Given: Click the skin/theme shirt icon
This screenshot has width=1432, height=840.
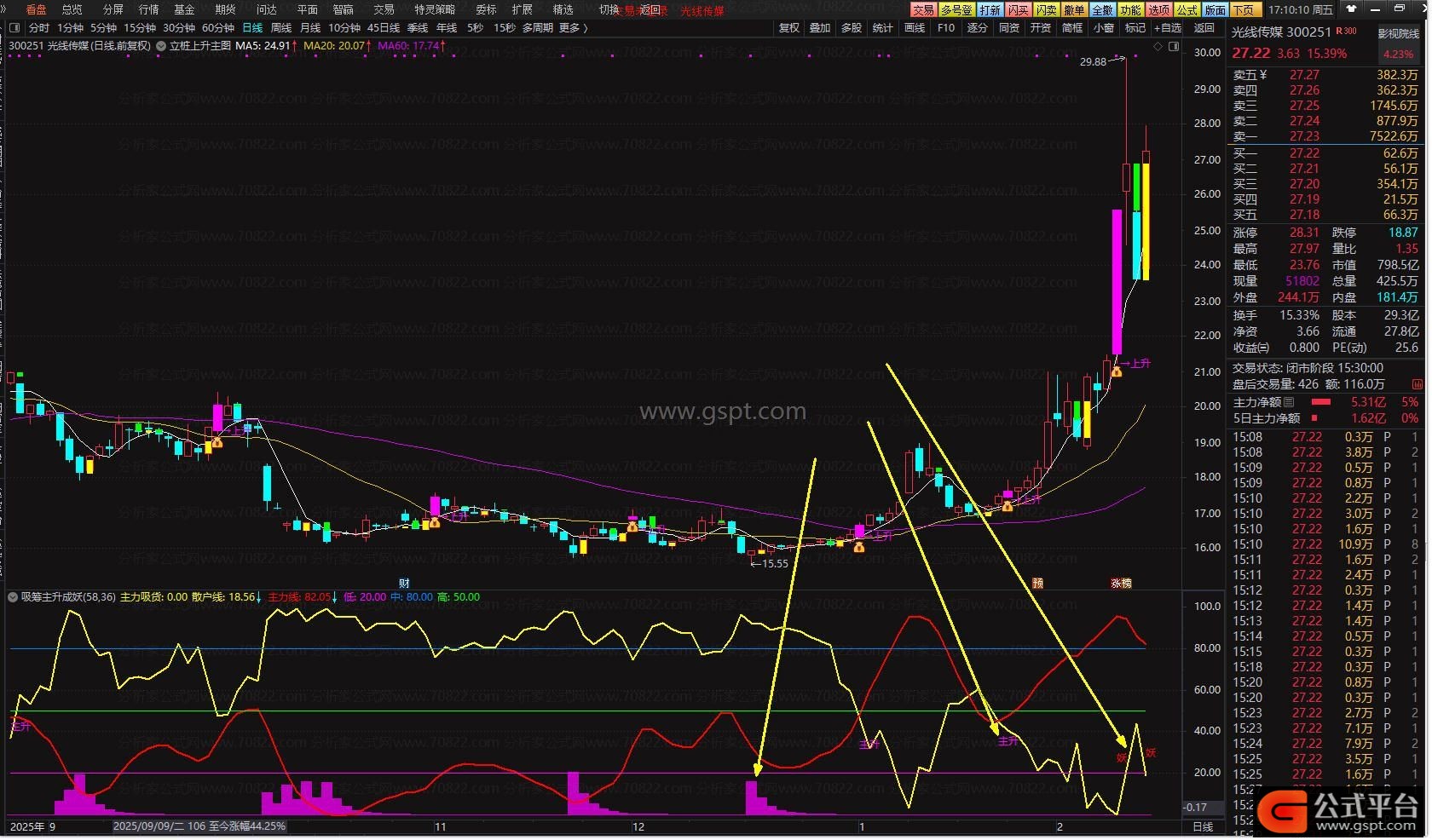Looking at the screenshot, I should [1351, 9].
